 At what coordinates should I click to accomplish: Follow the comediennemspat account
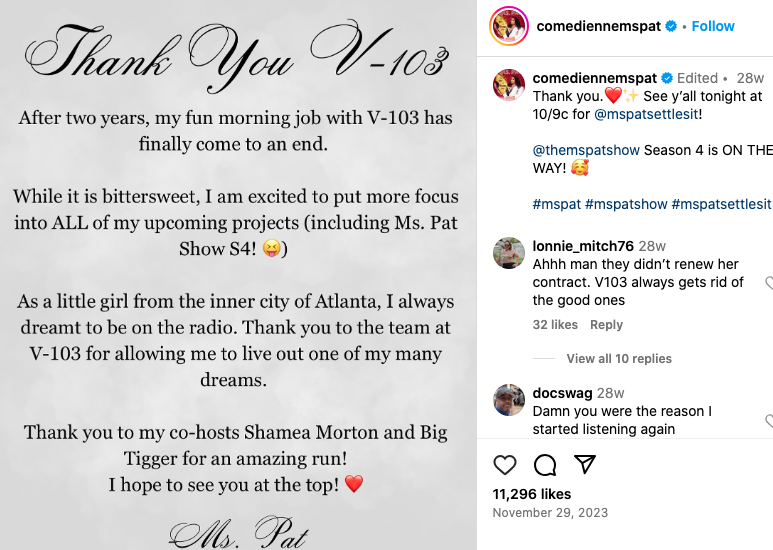[x=713, y=27]
